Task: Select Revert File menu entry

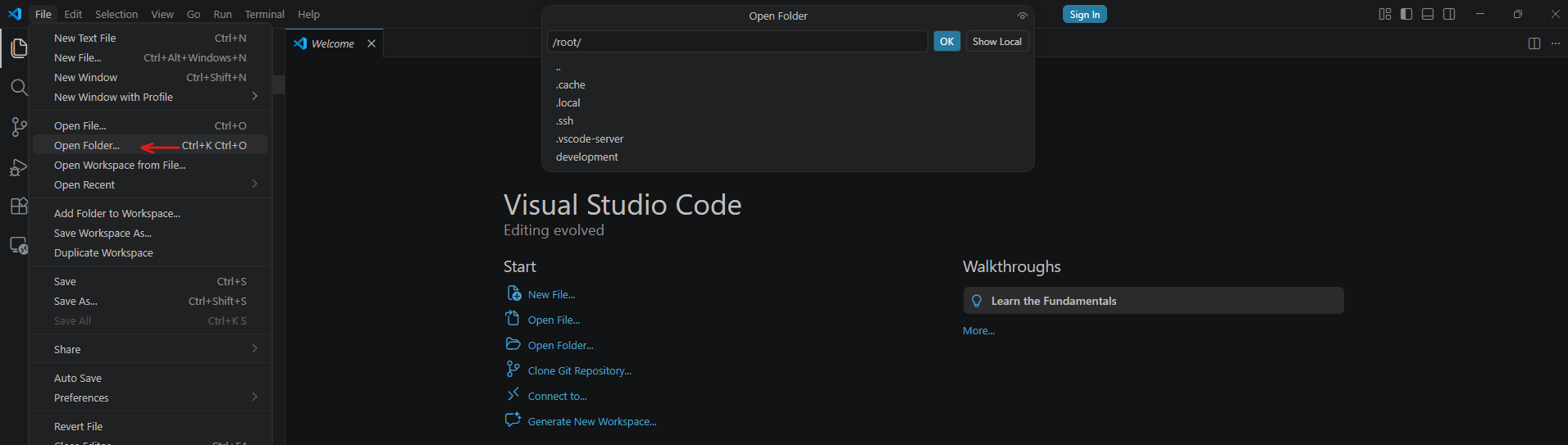Action: point(150,426)
